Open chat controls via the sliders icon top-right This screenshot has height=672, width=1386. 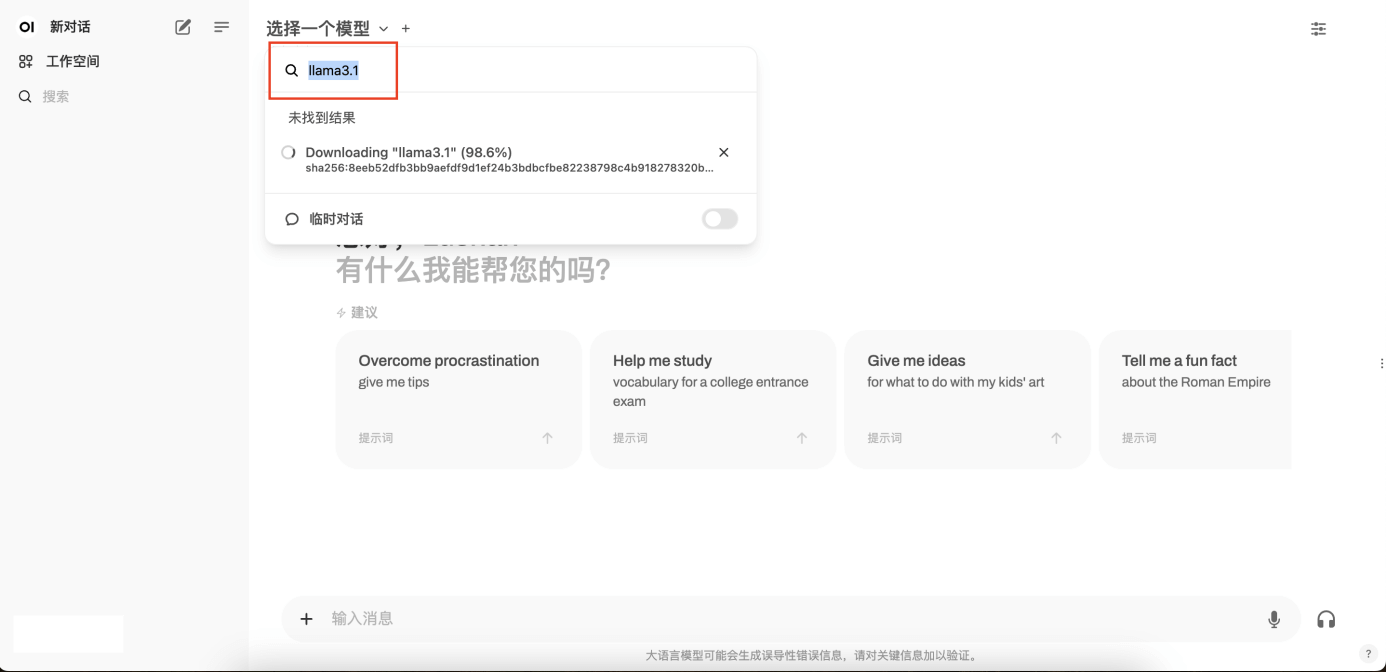click(x=1318, y=29)
